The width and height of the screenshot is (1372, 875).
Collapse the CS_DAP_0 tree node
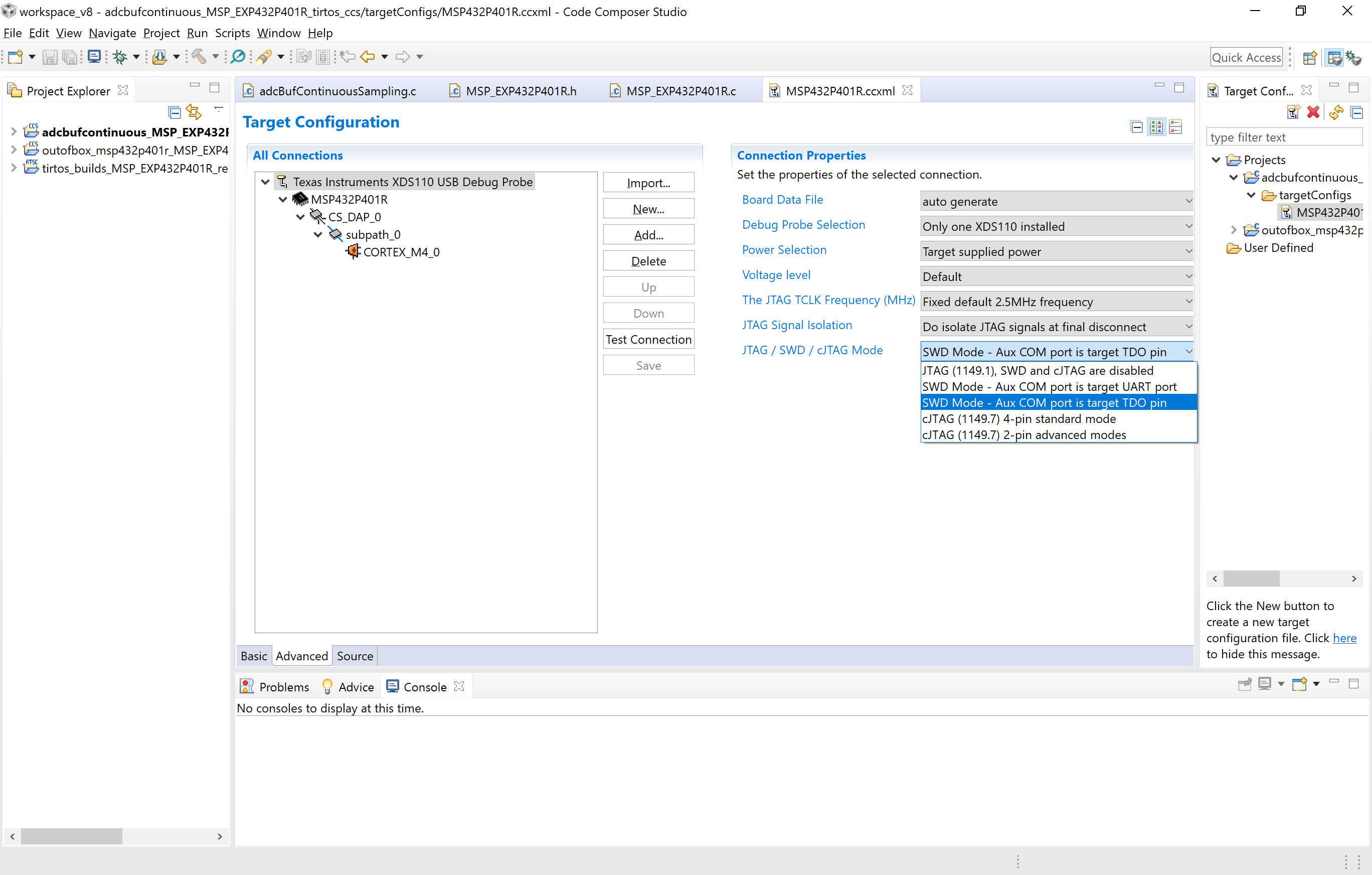[x=300, y=217]
